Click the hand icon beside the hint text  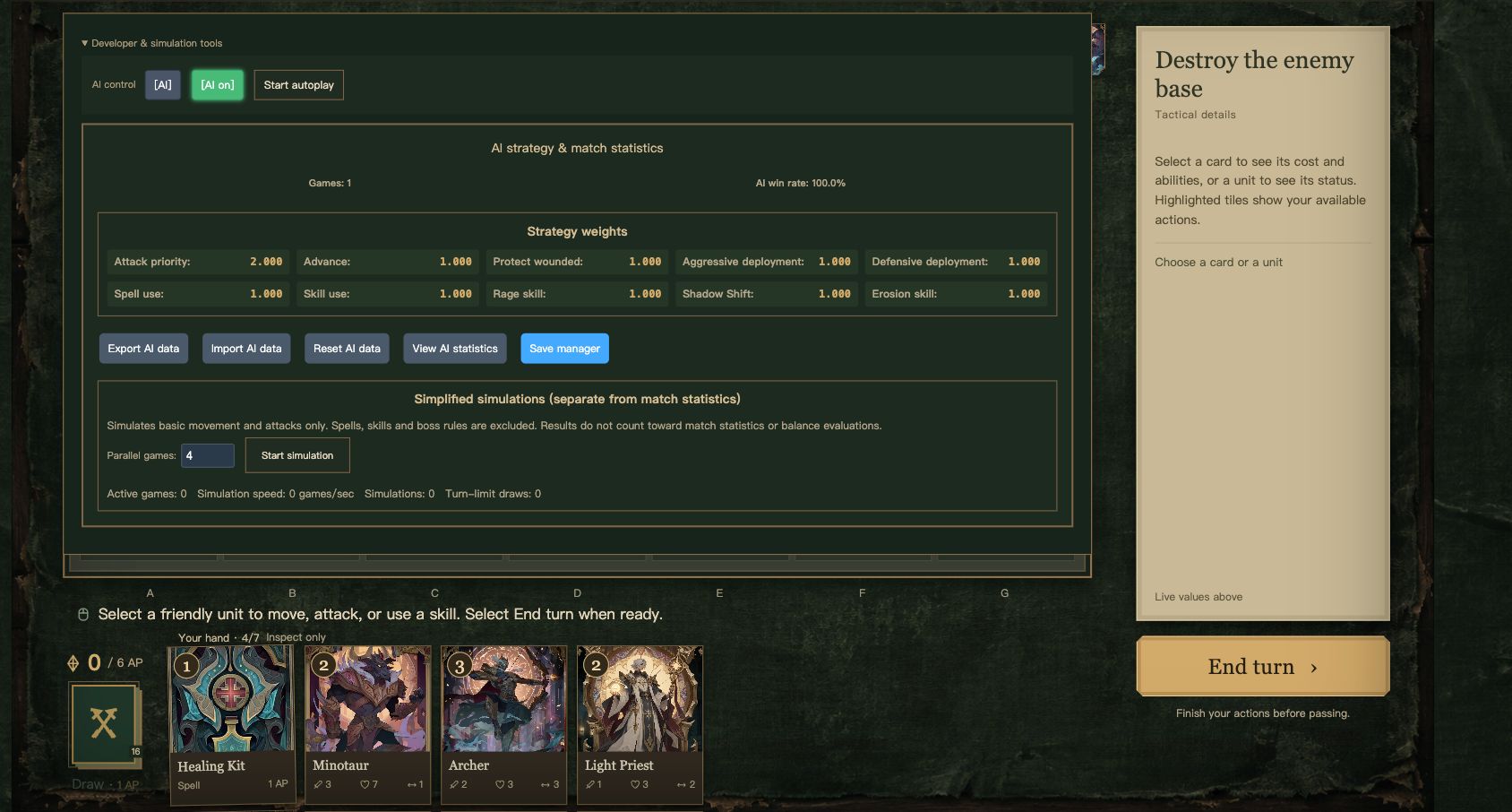83,614
